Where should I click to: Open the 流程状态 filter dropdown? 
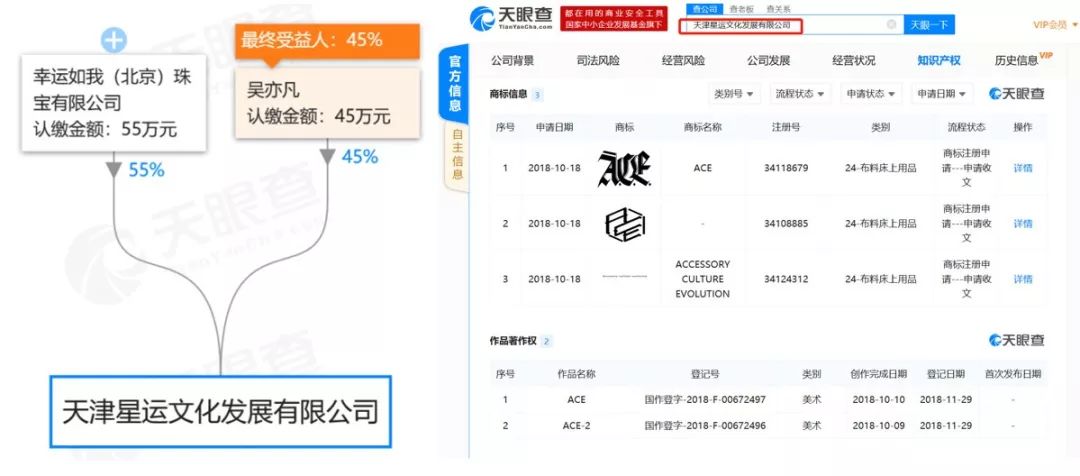[800, 94]
